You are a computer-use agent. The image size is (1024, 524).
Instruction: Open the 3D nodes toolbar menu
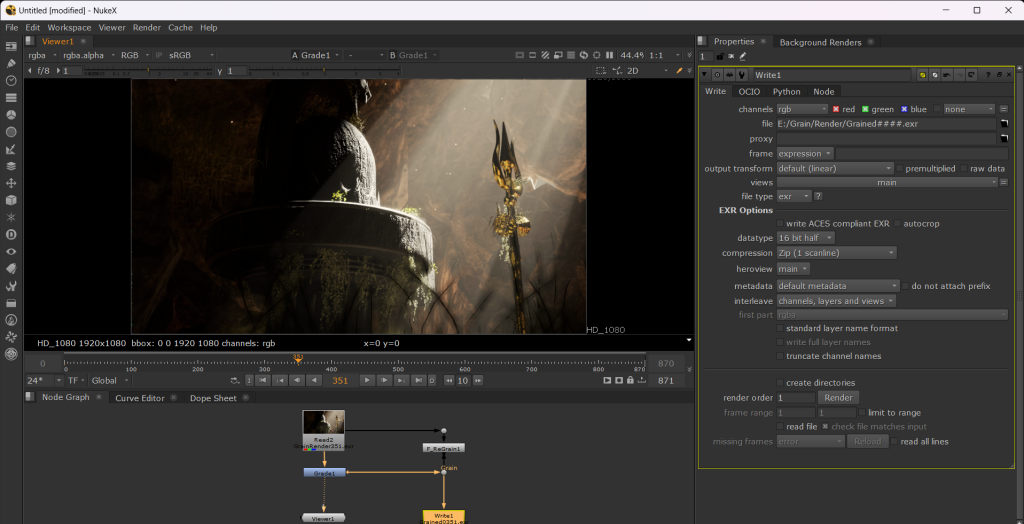[10, 200]
